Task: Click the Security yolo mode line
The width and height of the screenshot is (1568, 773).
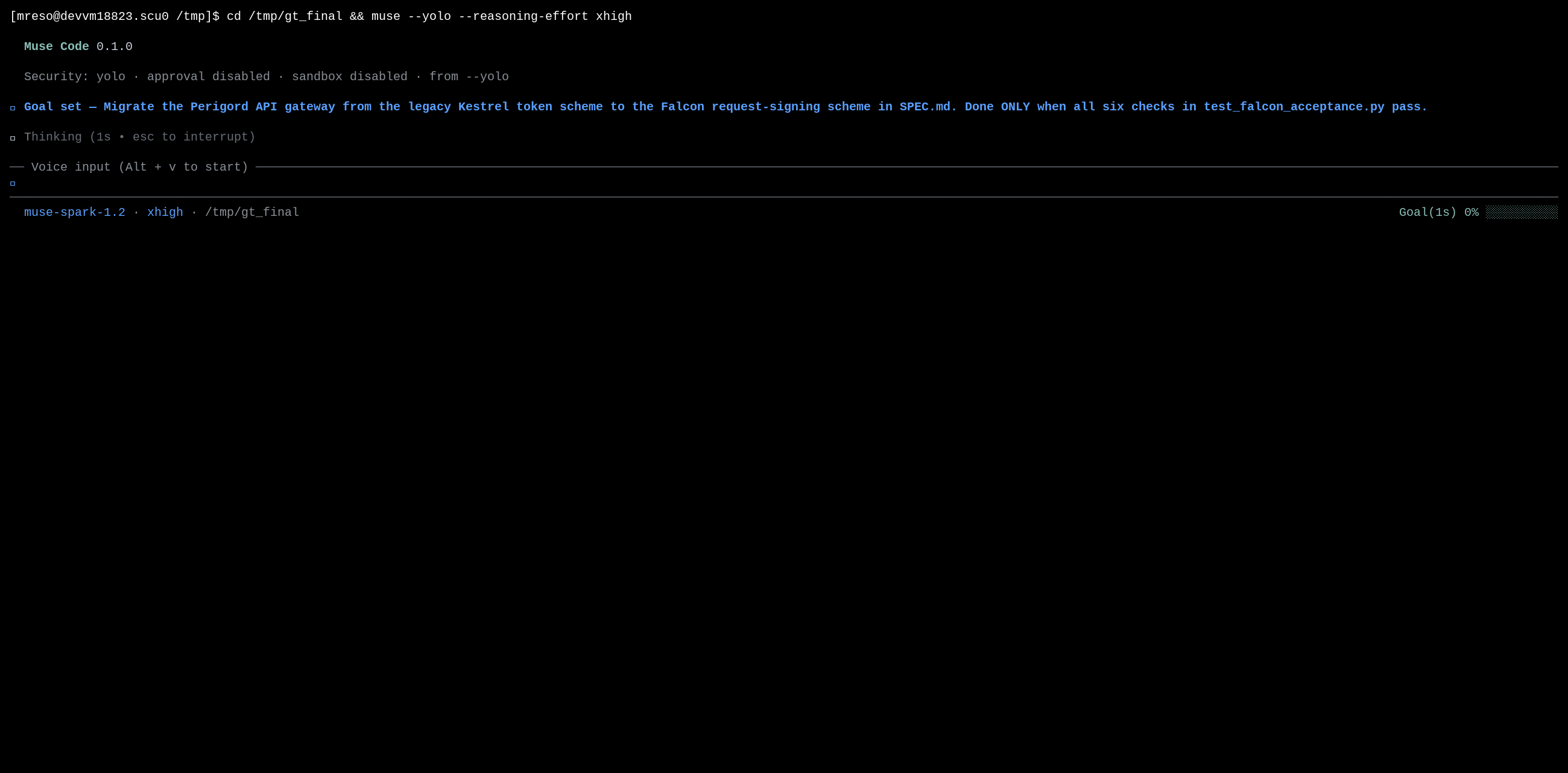Action: pos(266,77)
